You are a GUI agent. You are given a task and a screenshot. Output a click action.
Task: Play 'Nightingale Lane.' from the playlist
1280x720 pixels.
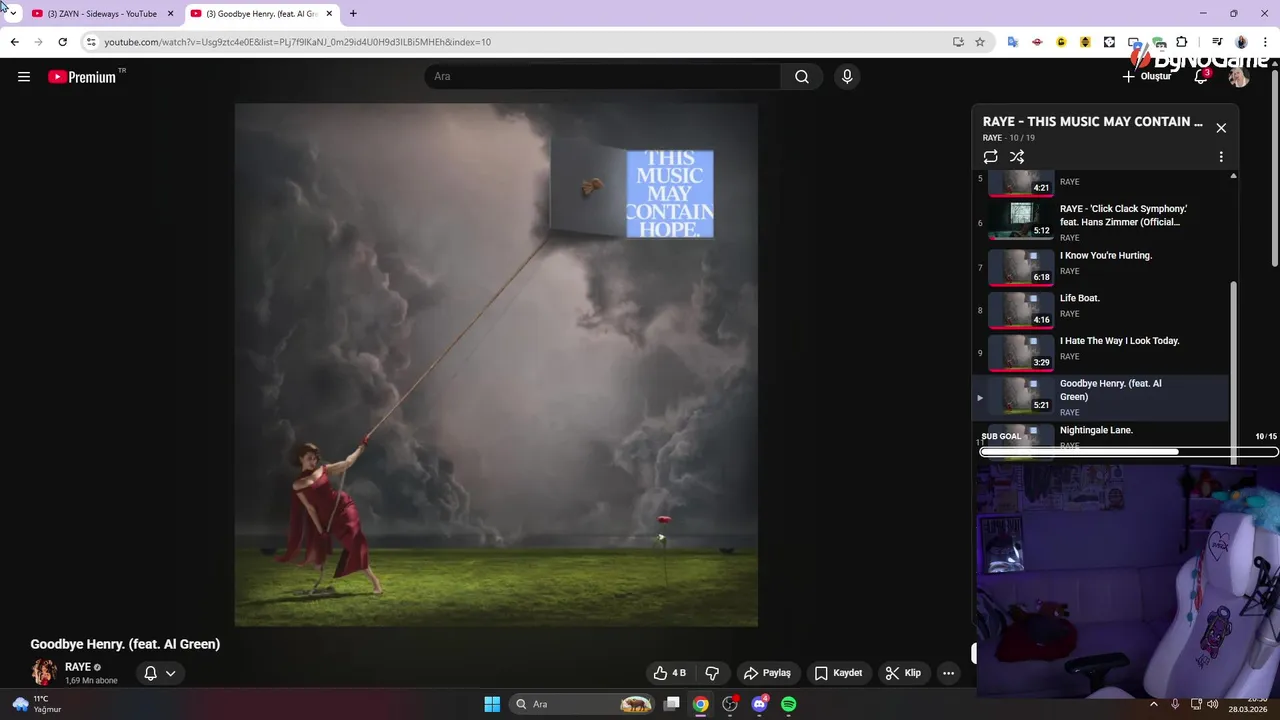(1096, 430)
